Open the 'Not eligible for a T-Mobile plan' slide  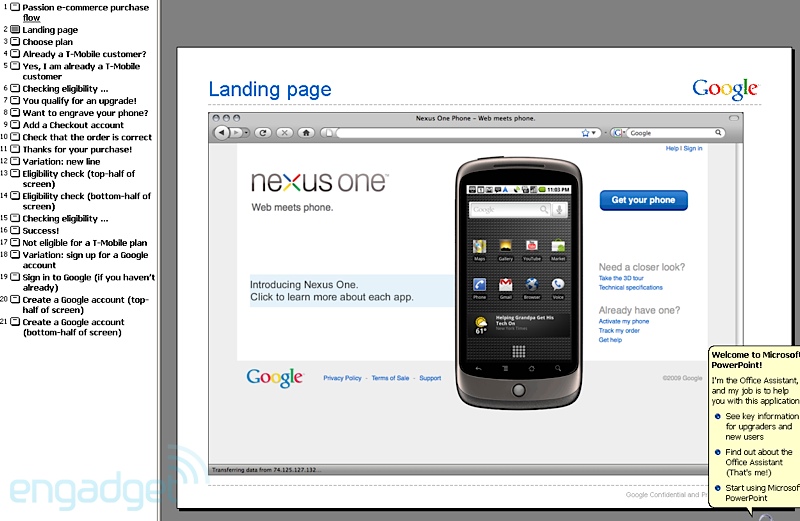(x=85, y=242)
